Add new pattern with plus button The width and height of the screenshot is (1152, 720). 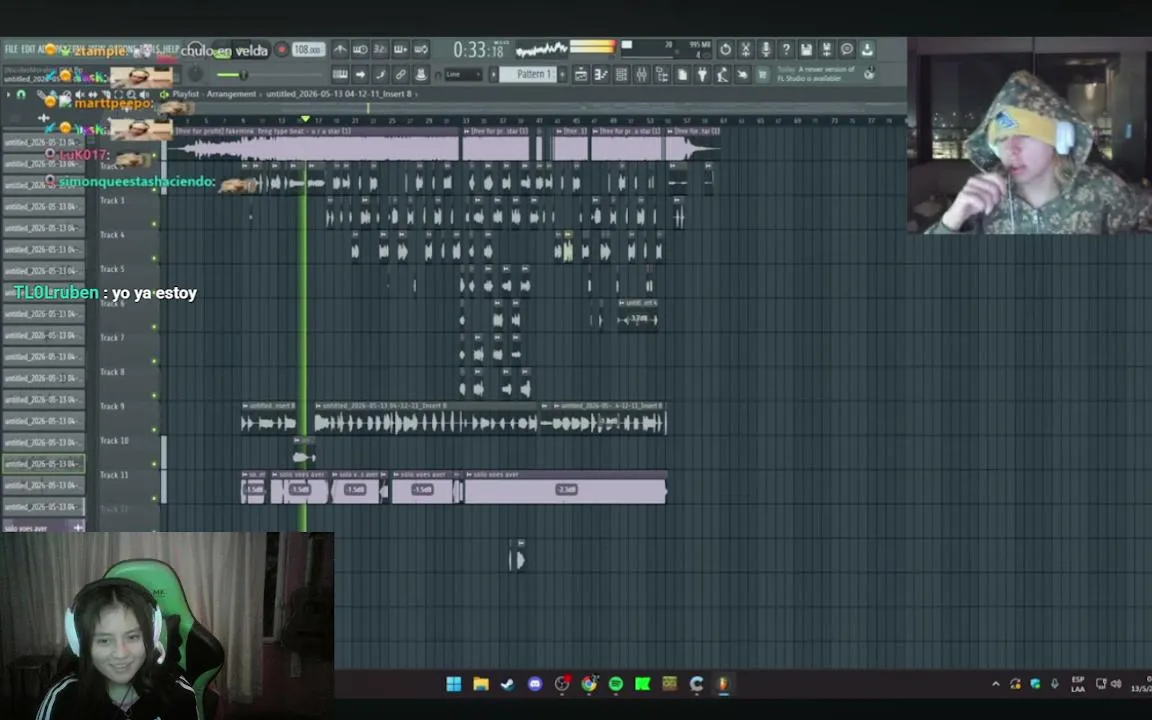click(563, 74)
